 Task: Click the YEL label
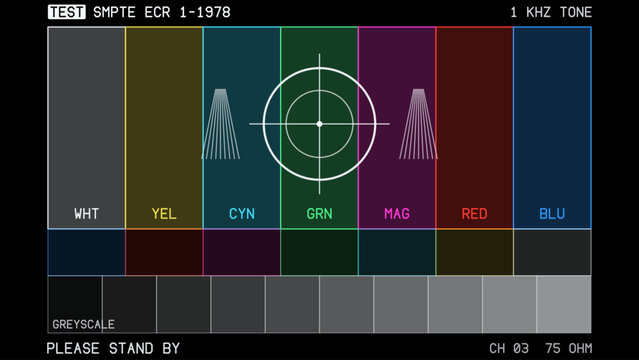pos(164,214)
